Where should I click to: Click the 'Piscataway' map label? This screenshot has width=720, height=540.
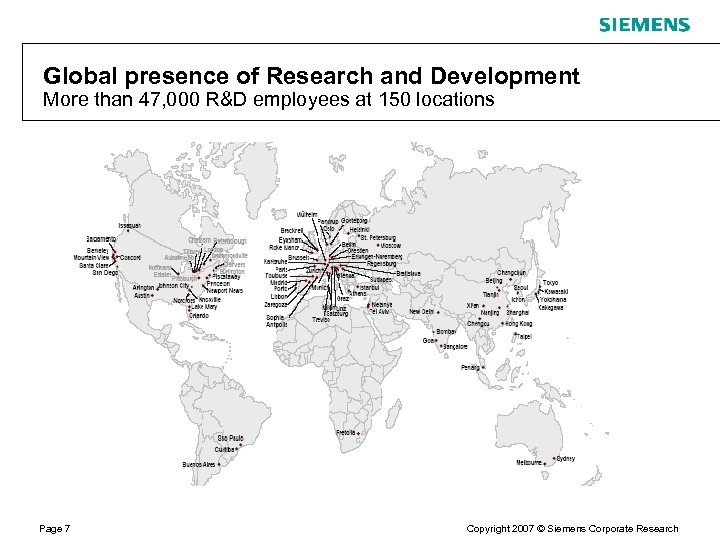(226, 277)
